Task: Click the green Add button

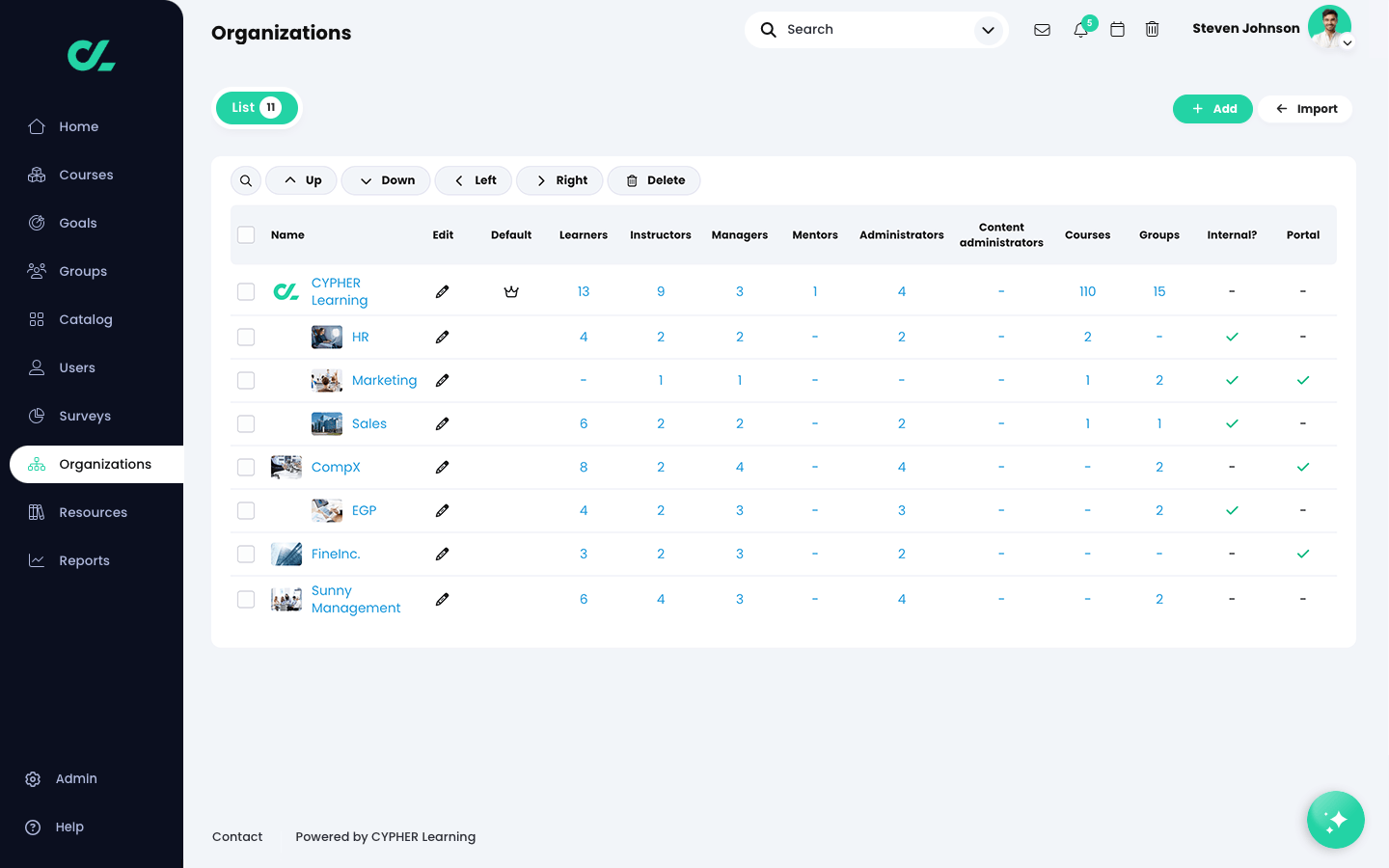Action: (1212, 109)
